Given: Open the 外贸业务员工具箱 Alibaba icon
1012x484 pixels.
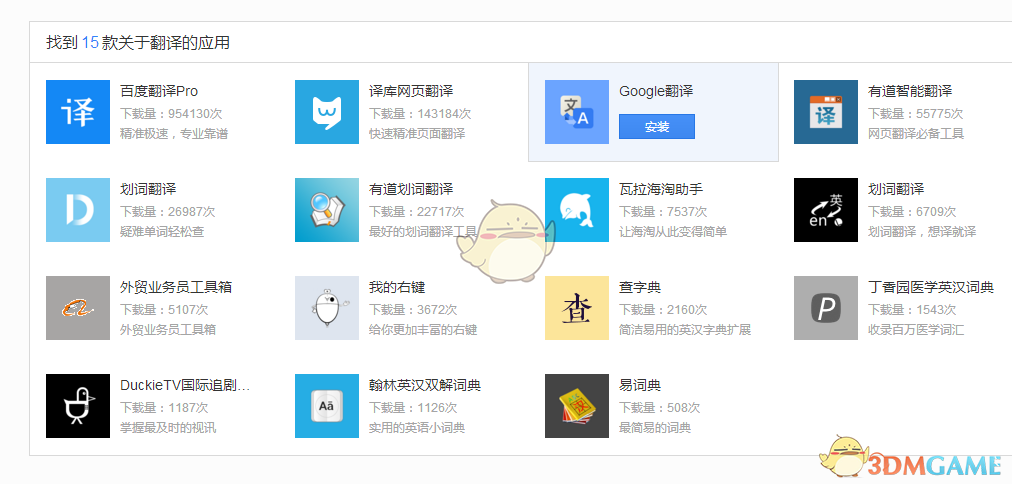Looking at the screenshot, I should 78,308.
